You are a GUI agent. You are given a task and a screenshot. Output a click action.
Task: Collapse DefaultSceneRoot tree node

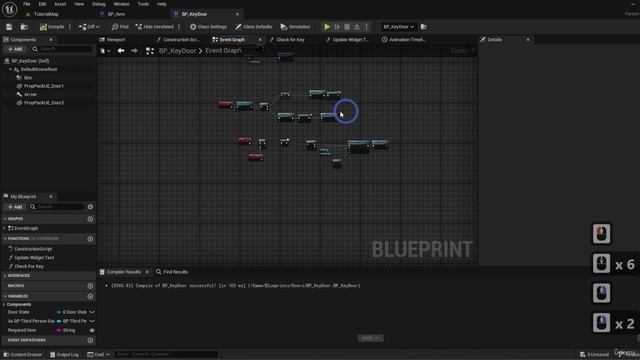(x=10, y=69)
